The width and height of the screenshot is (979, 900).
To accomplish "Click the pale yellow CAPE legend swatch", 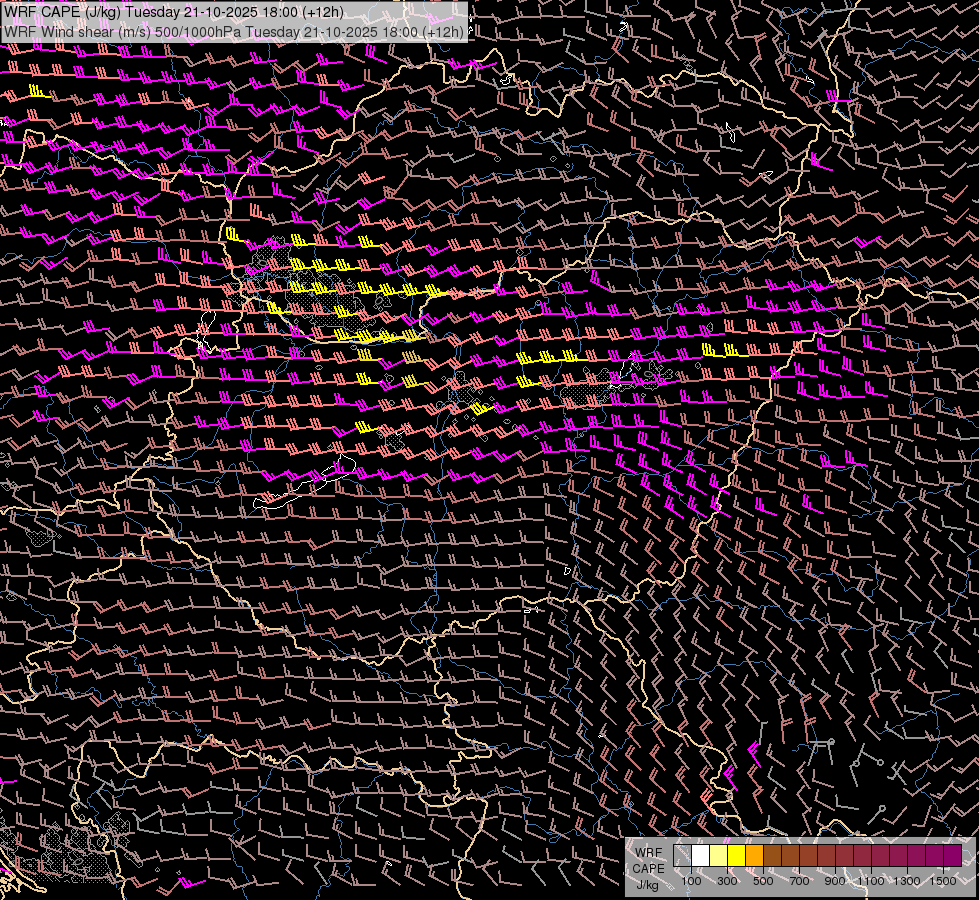I will click(719, 856).
